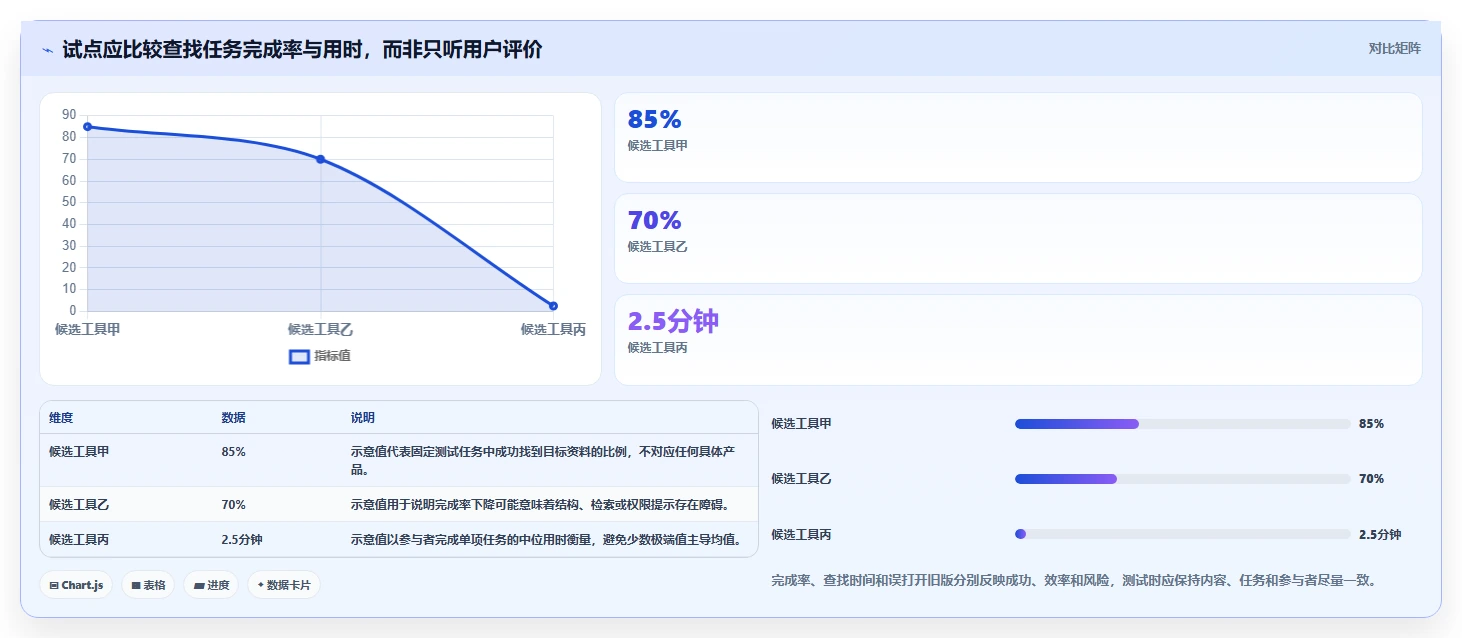Click the table description starting 示意值以参与者完成单项任务

click(546, 540)
